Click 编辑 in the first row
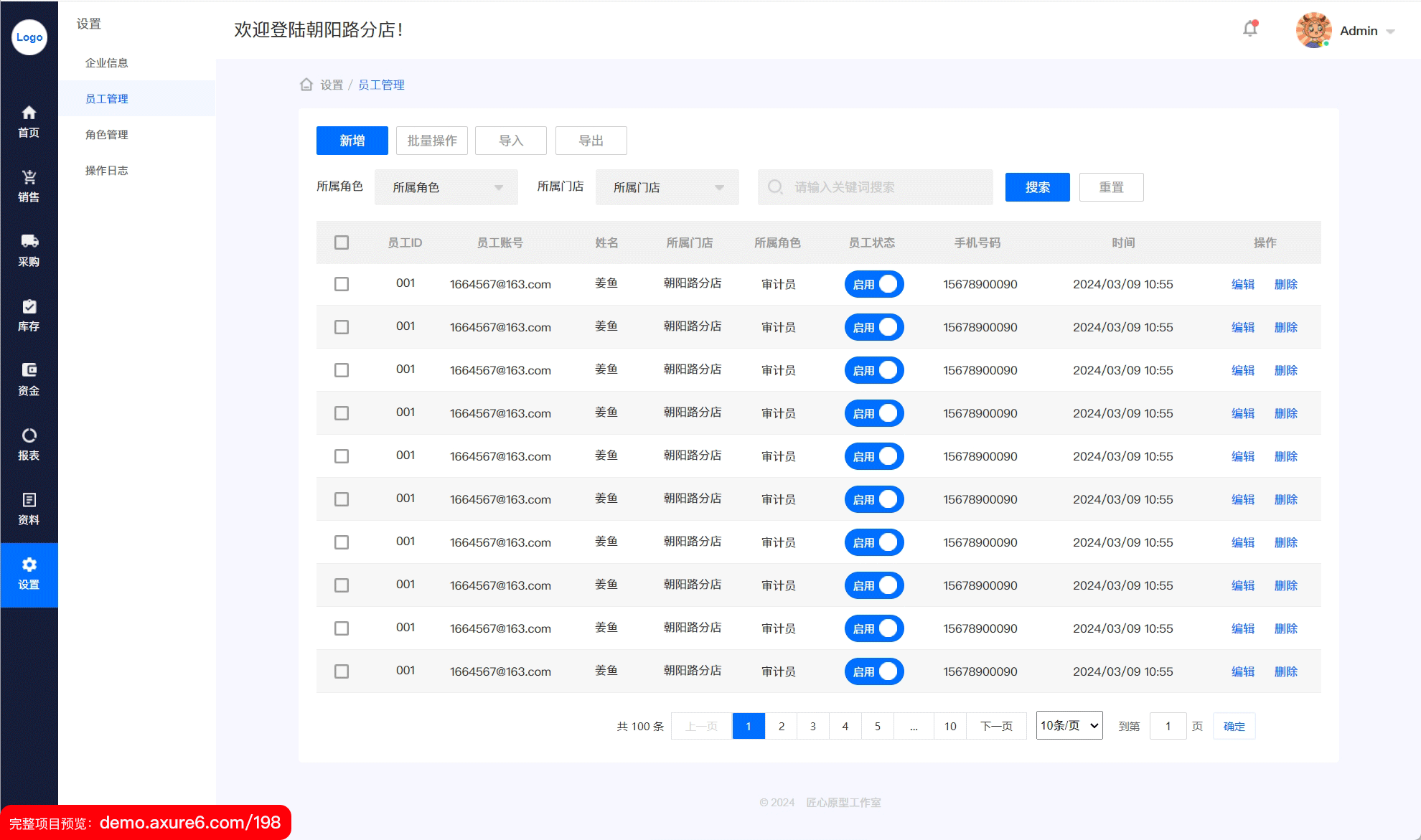 (1243, 284)
